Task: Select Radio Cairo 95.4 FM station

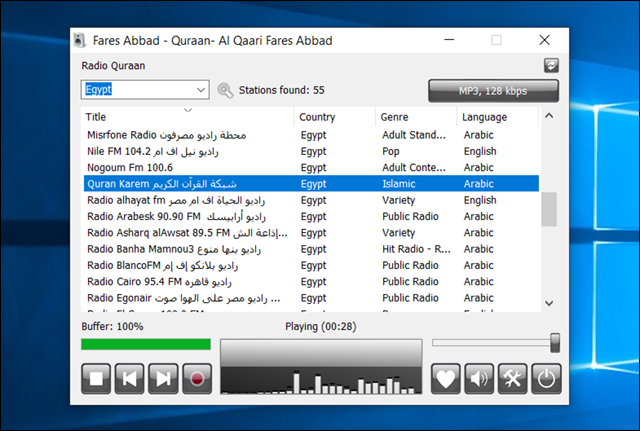Action: pyautogui.click(x=311, y=282)
